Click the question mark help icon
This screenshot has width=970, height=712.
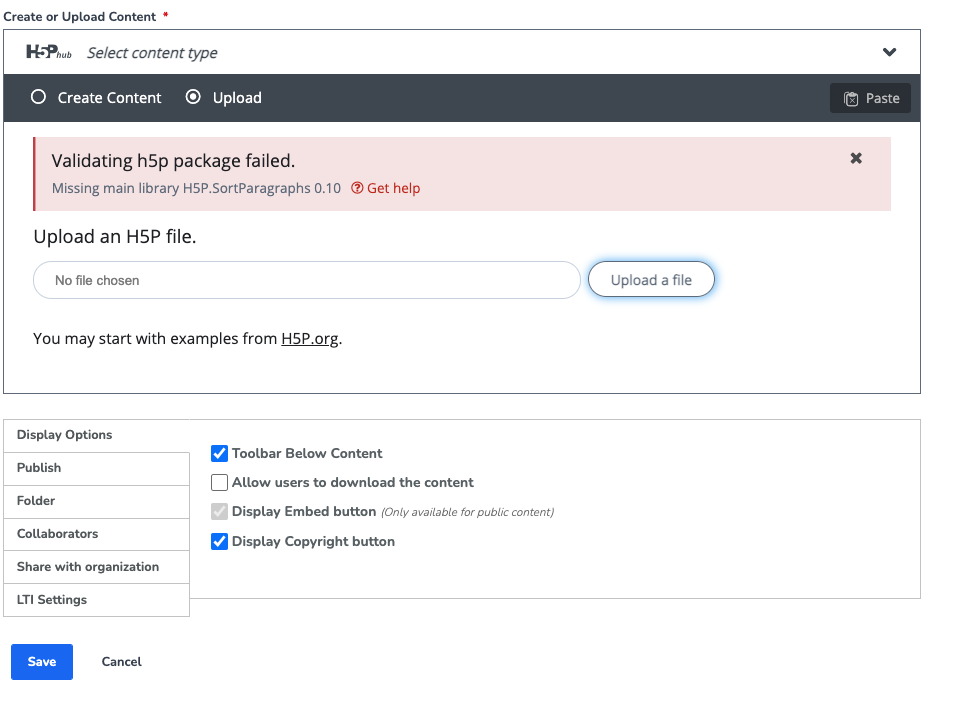point(357,188)
